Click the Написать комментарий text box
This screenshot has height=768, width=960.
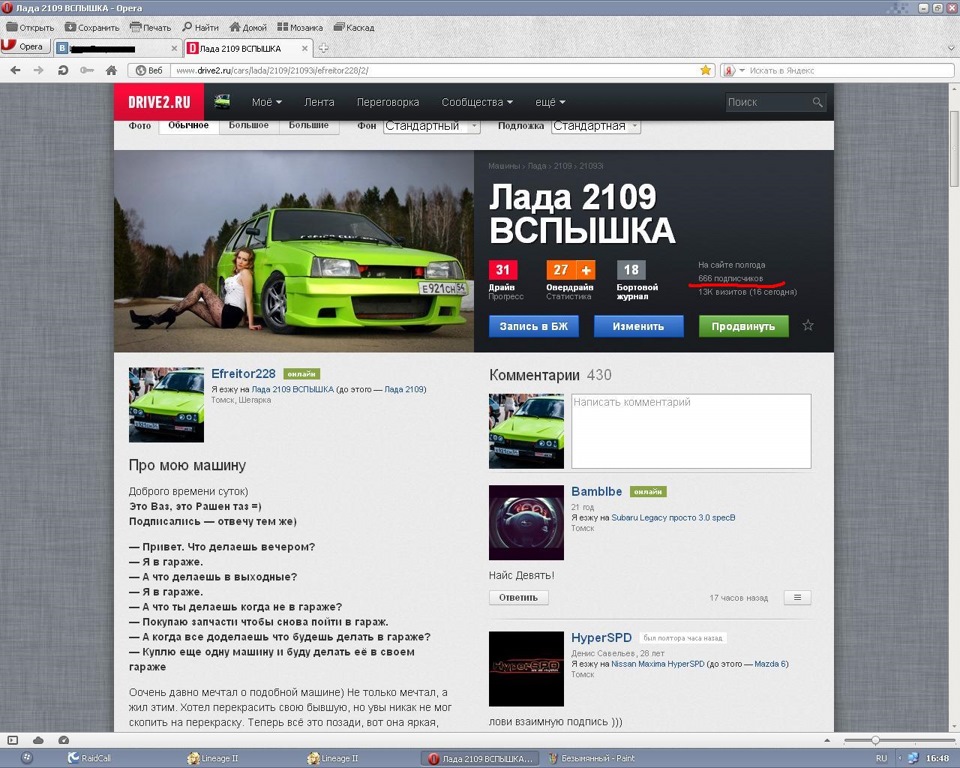click(691, 431)
